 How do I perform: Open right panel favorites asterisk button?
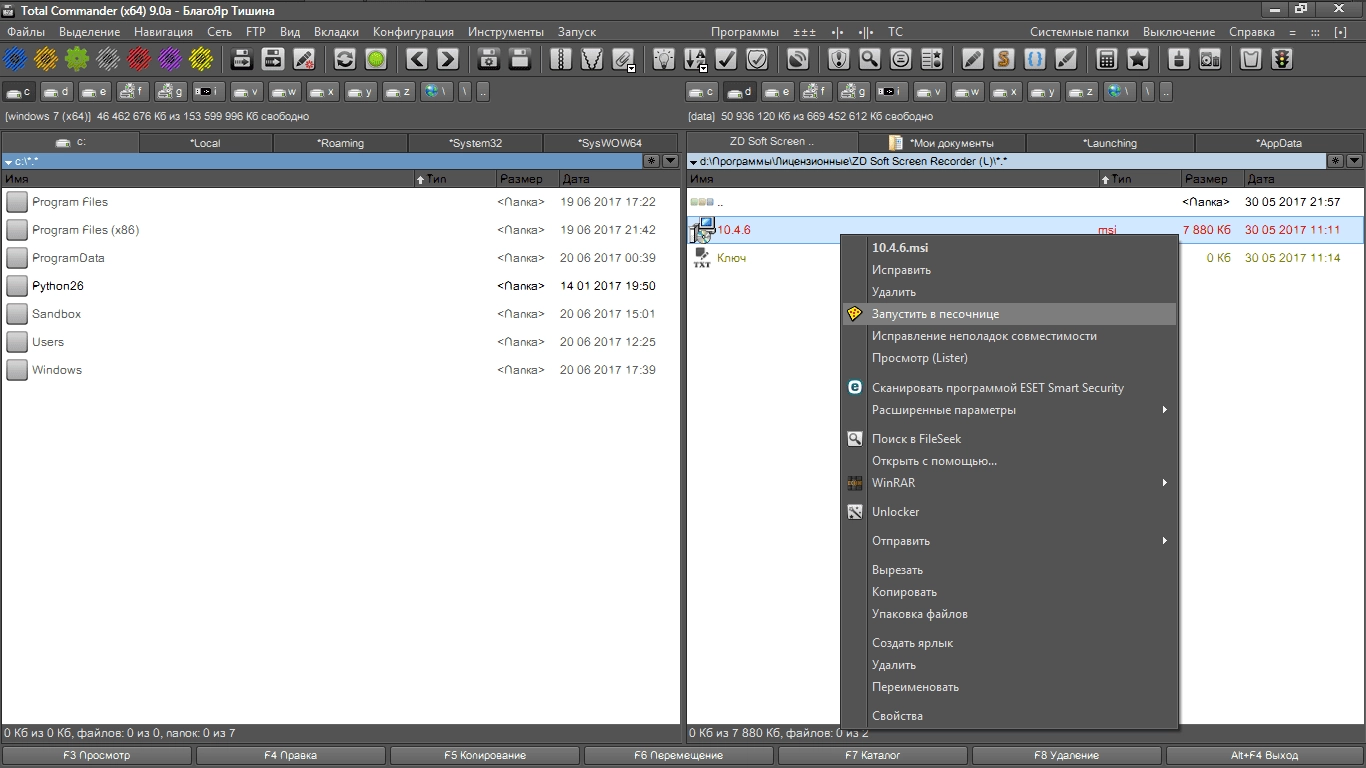(1336, 161)
